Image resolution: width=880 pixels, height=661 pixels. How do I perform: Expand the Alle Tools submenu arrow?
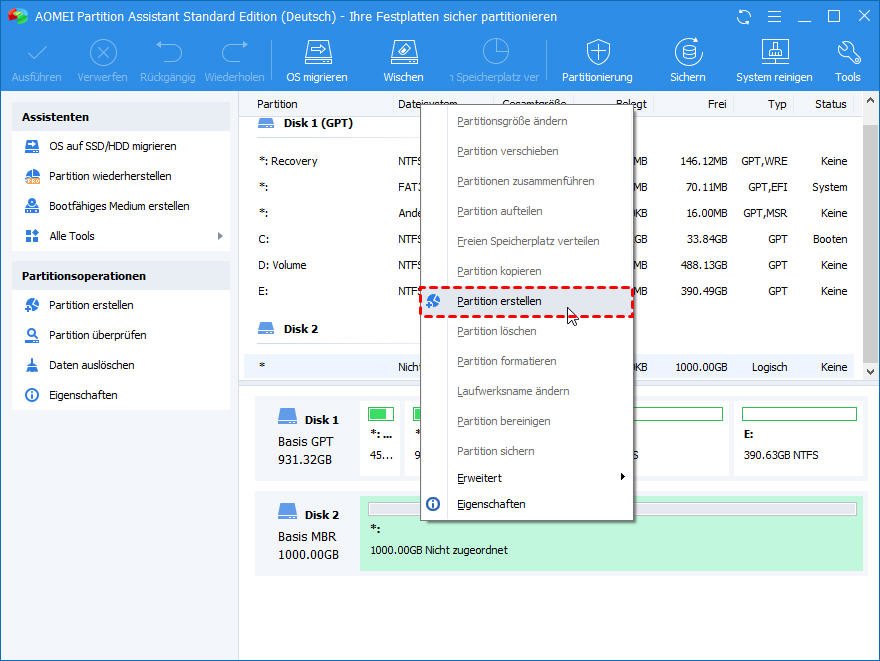click(220, 236)
